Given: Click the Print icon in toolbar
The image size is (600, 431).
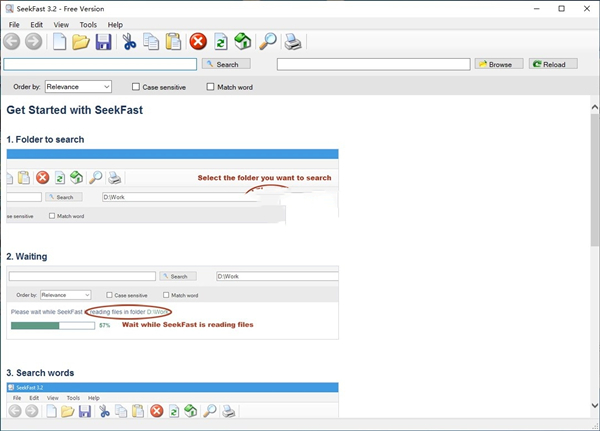Looking at the screenshot, I should 293,41.
